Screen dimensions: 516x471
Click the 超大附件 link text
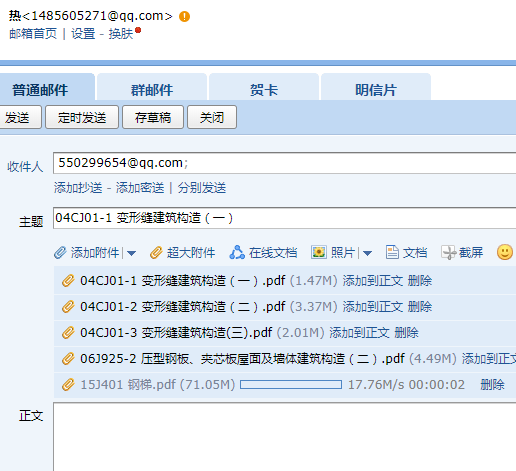click(191, 253)
